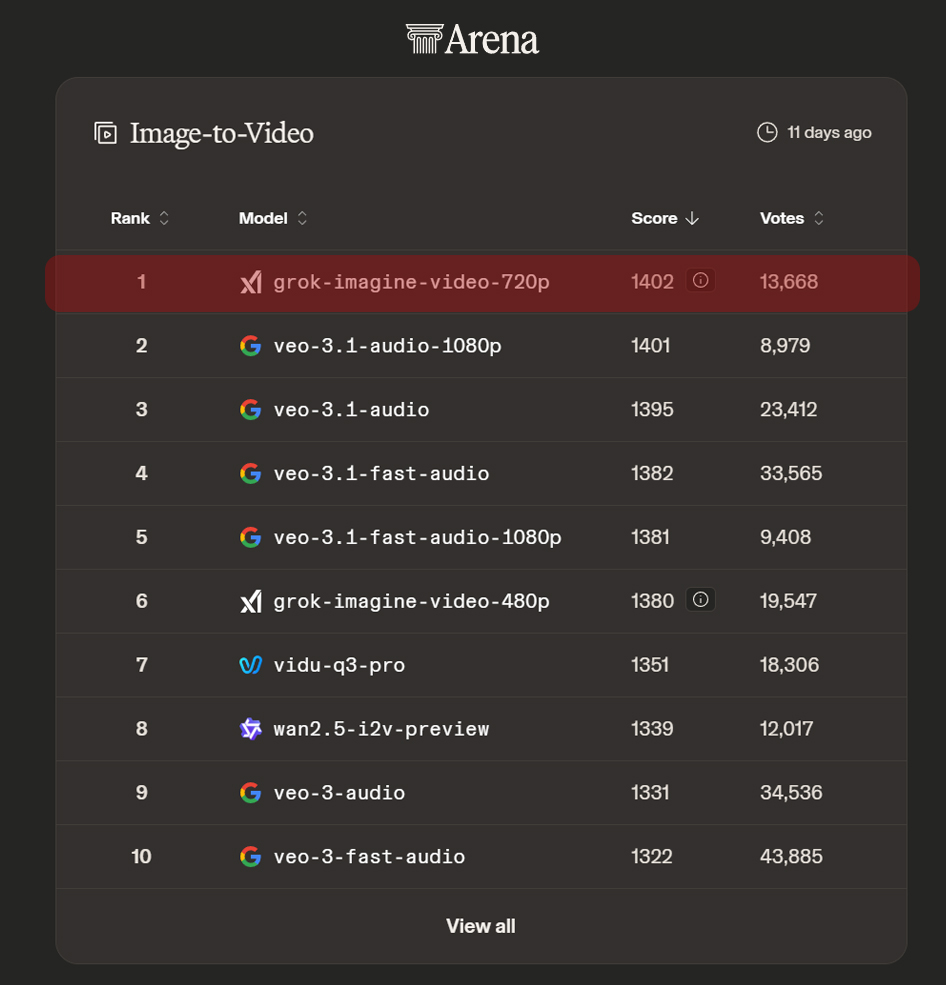Click the Arena logo at top
The image size is (946, 985).
tap(472, 39)
